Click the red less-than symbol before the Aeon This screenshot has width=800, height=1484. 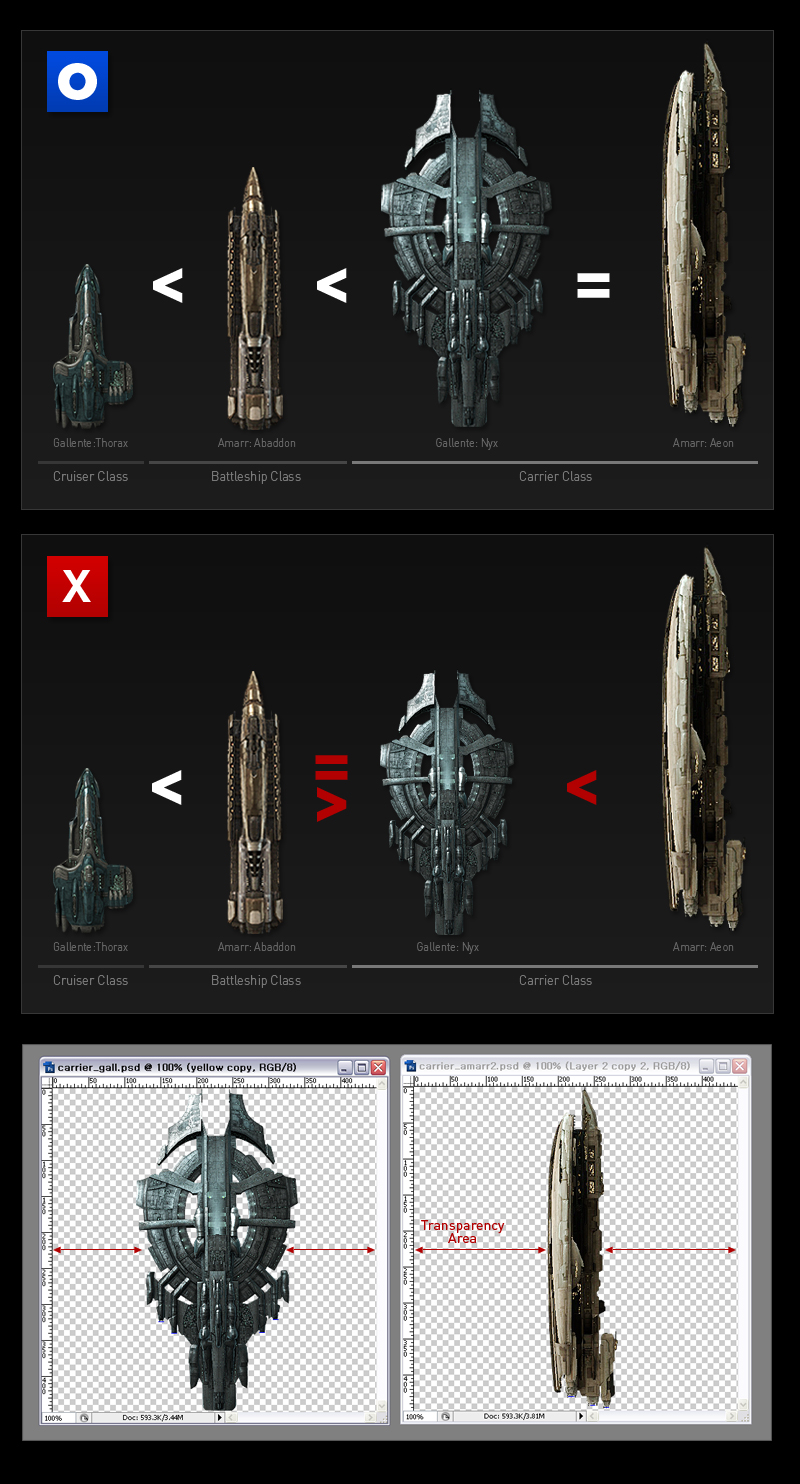click(583, 789)
